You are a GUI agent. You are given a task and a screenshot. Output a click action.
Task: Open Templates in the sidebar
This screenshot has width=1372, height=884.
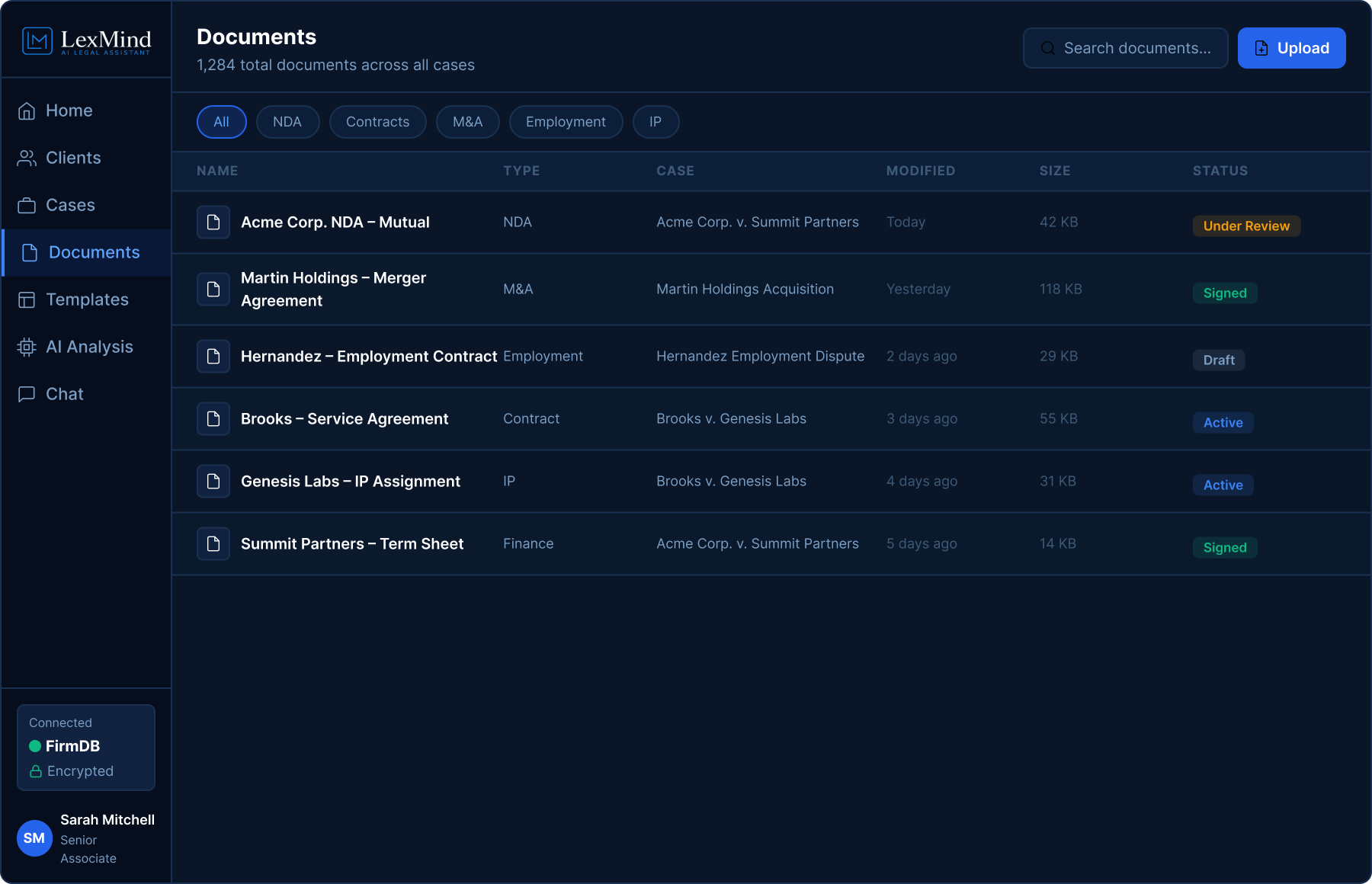[x=86, y=300]
